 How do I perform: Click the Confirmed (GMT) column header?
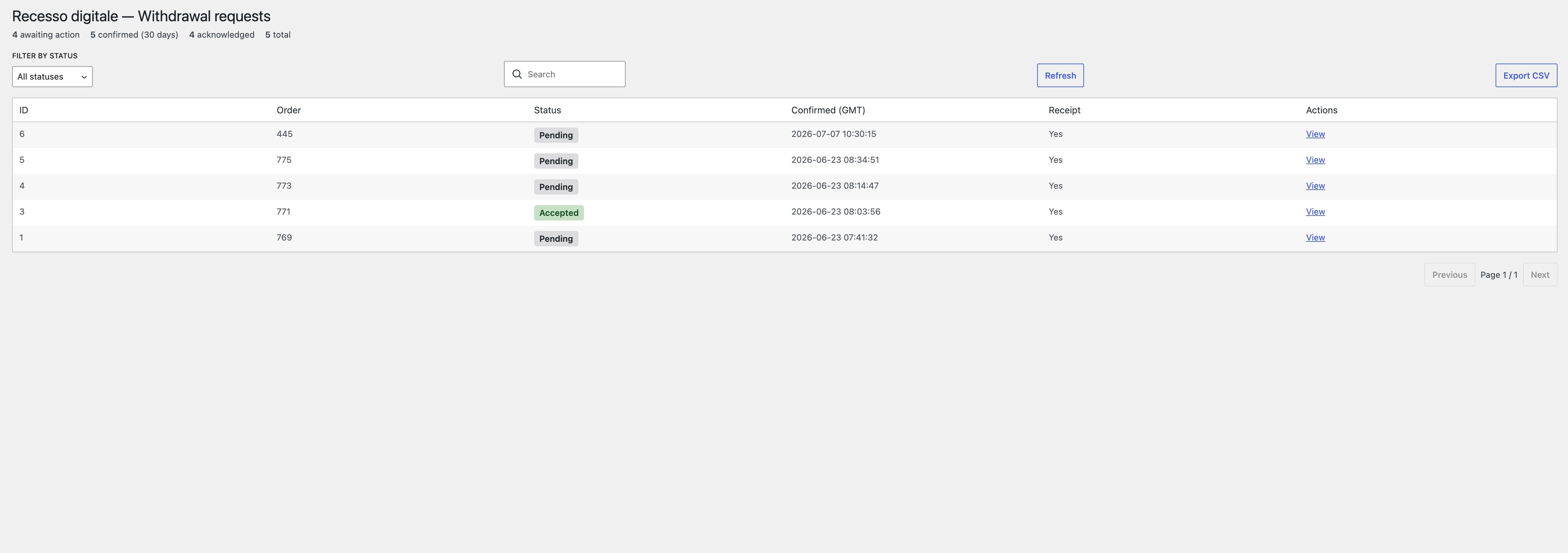click(x=828, y=110)
